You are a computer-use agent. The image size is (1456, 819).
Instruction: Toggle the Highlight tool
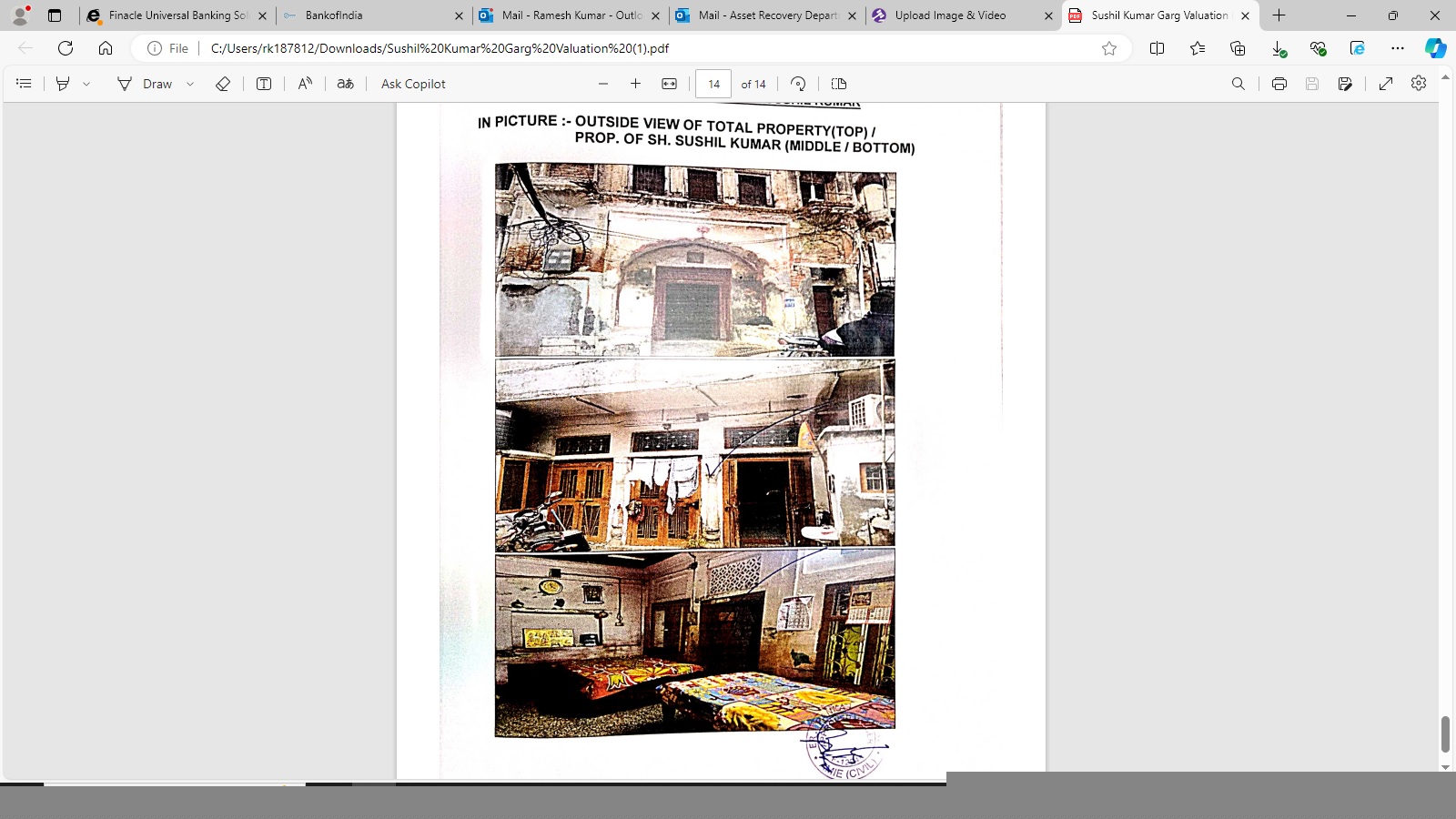pyautogui.click(x=63, y=84)
